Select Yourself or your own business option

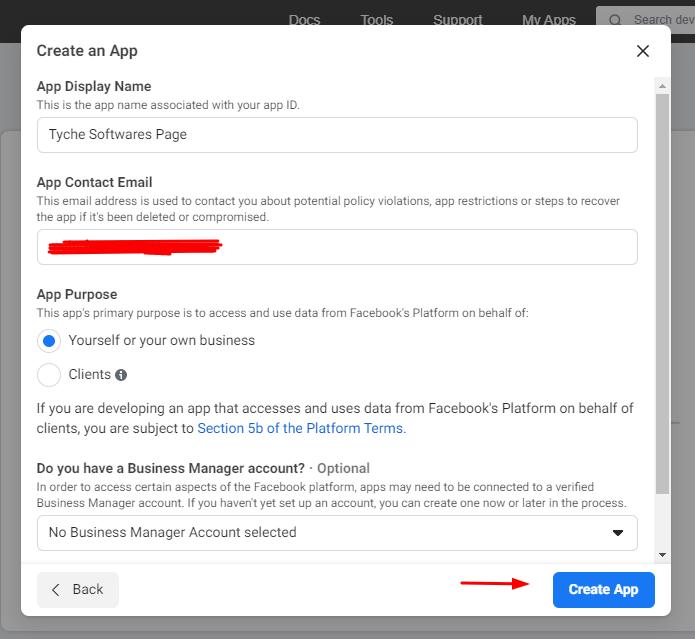pyautogui.click(x=49, y=341)
